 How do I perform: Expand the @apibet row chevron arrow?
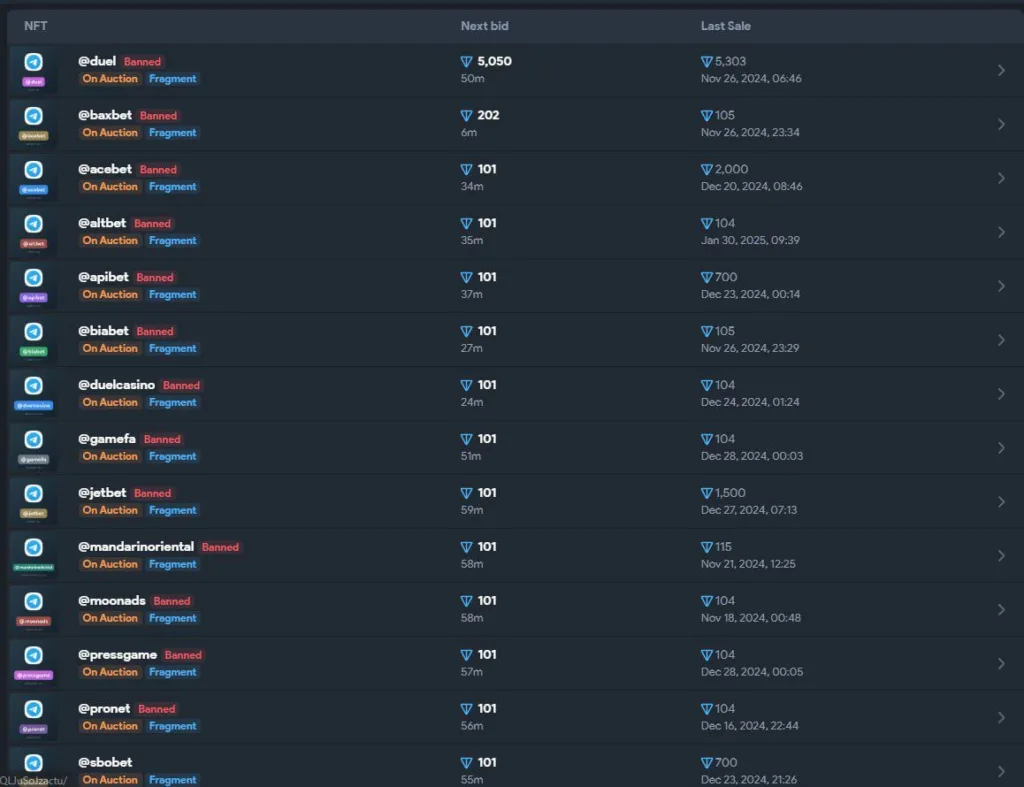1001,286
